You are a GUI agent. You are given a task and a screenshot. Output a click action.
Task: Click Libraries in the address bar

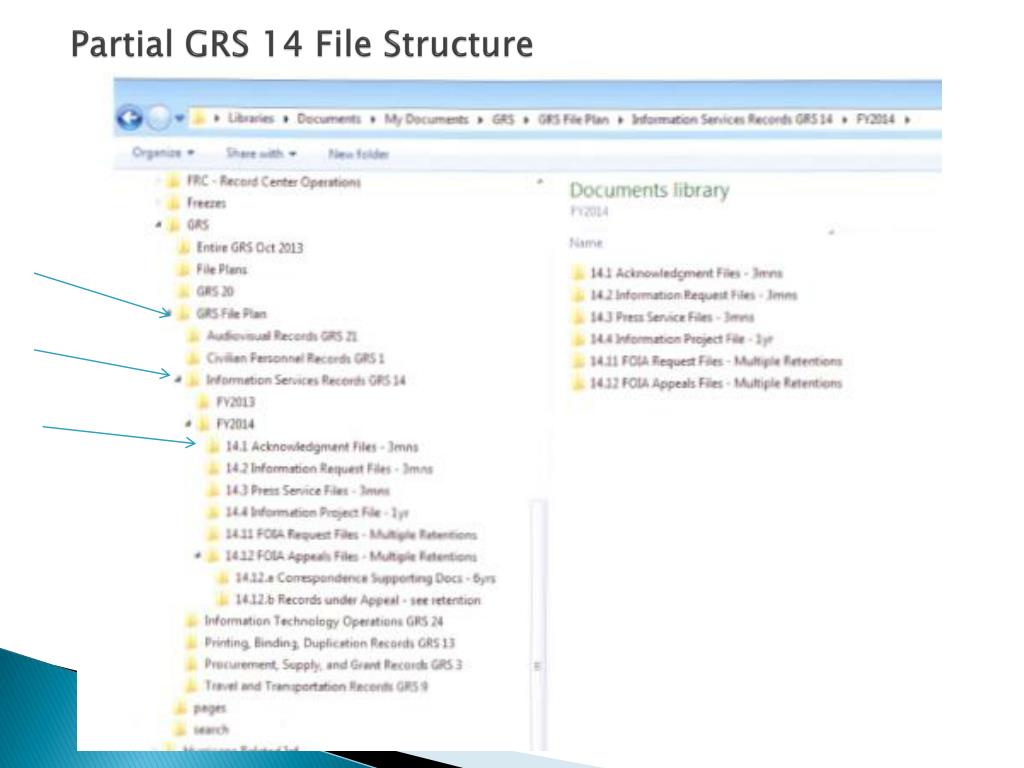[x=251, y=119]
